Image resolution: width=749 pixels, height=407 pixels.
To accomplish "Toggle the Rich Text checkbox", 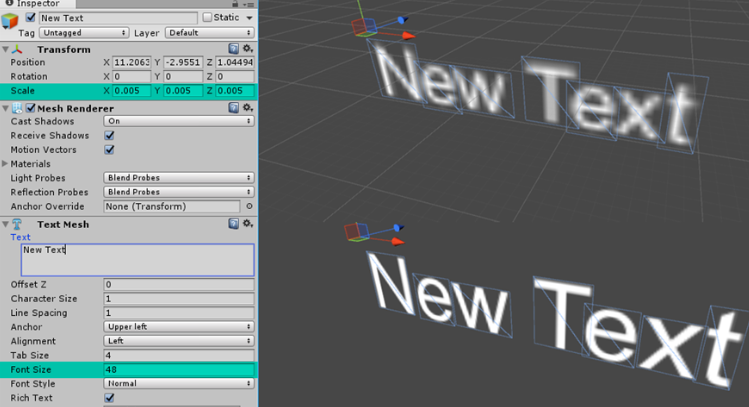I will pos(109,397).
